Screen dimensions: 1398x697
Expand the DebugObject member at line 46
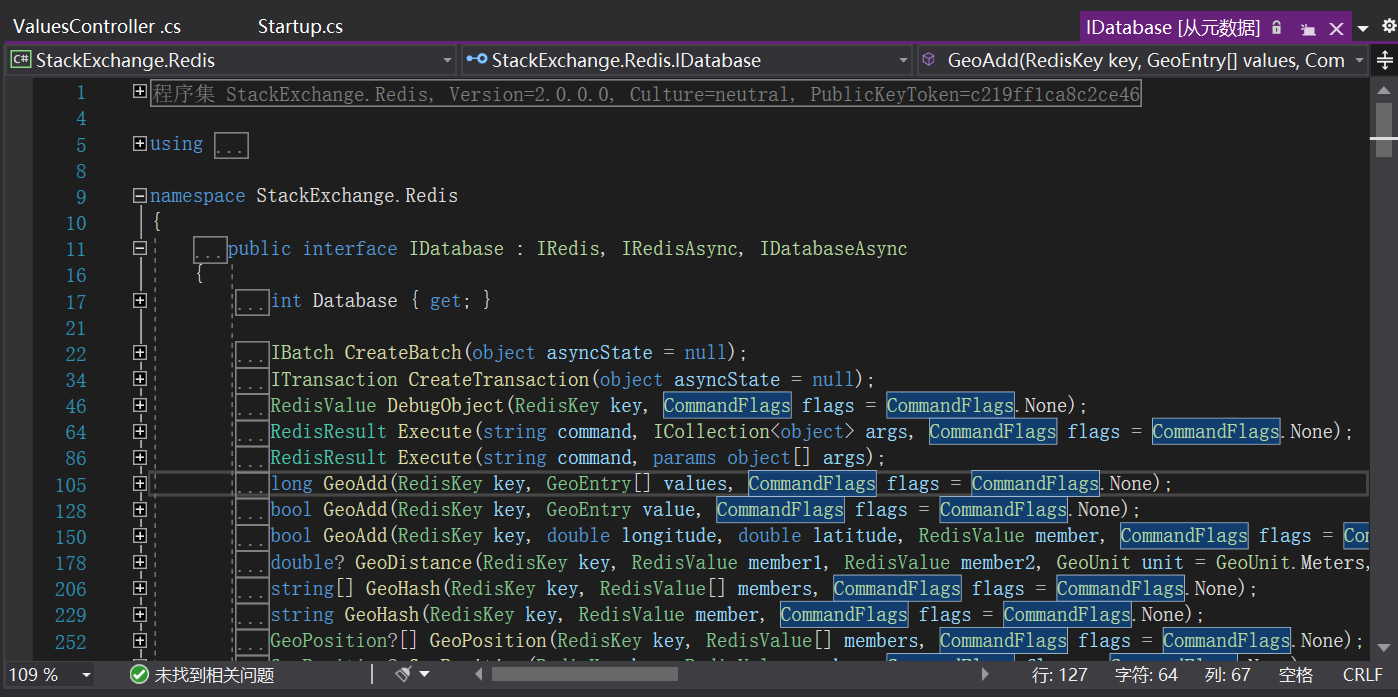coord(140,405)
